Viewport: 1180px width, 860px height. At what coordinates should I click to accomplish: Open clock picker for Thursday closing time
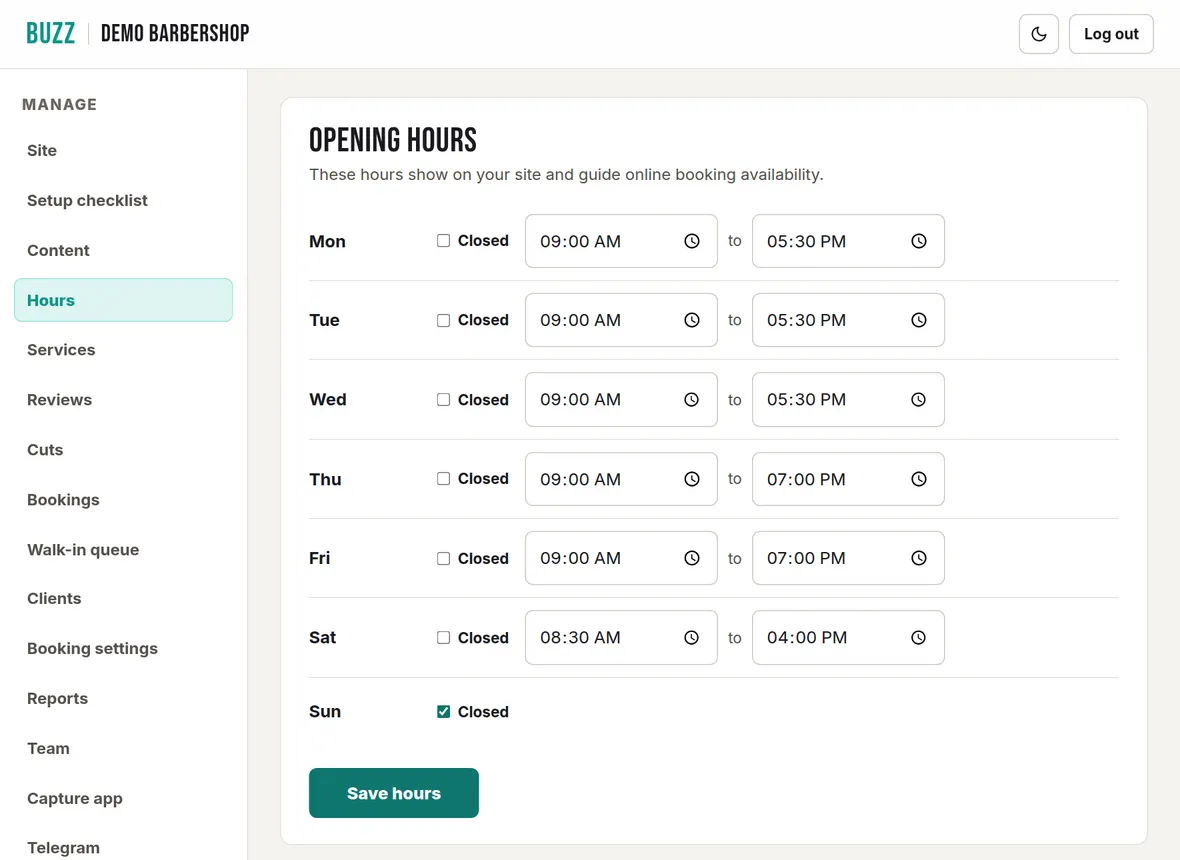pos(919,479)
